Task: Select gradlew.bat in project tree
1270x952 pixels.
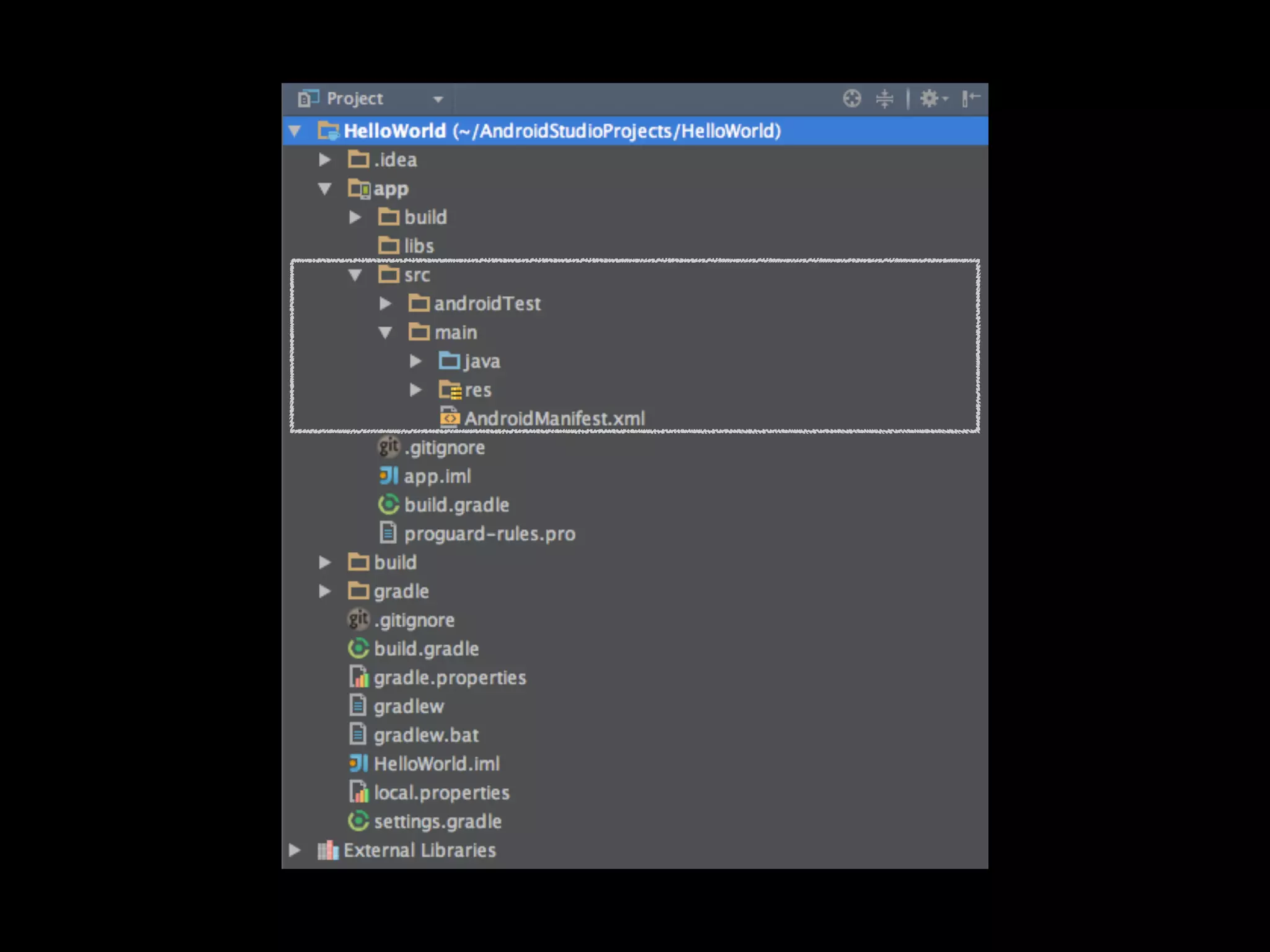Action: [x=426, y=735]
